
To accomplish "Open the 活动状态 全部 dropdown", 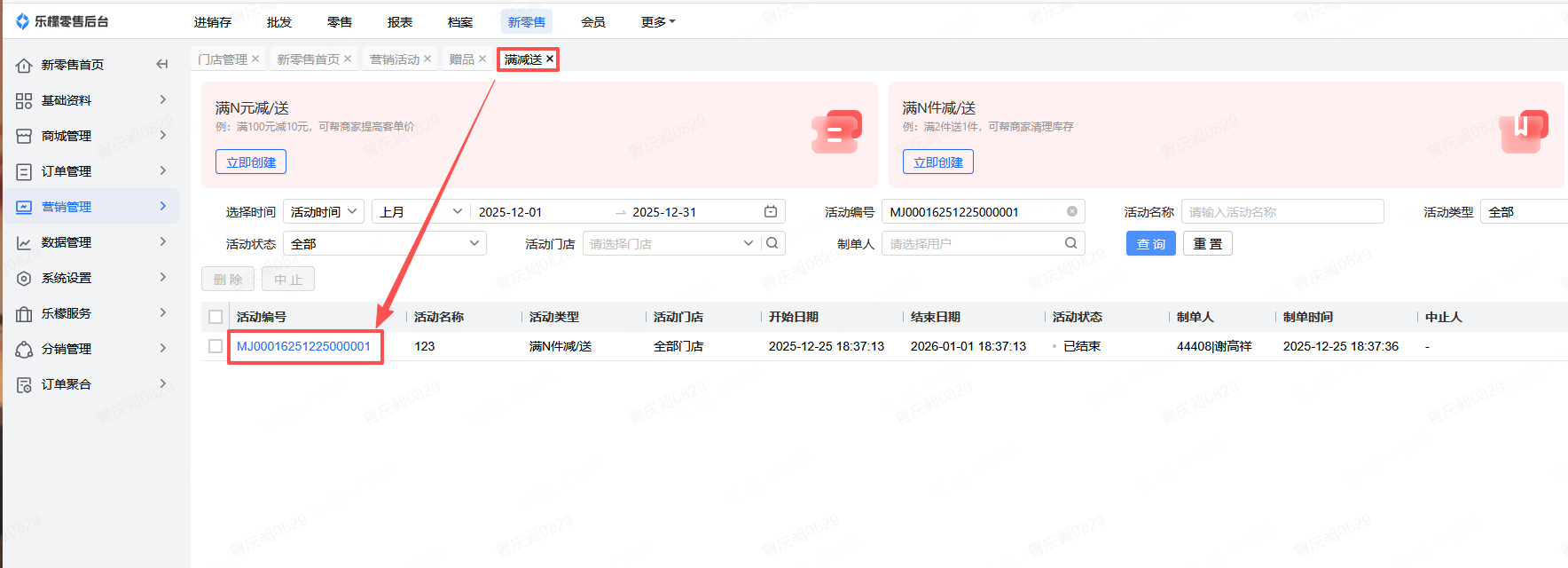I will pos(384,243).
